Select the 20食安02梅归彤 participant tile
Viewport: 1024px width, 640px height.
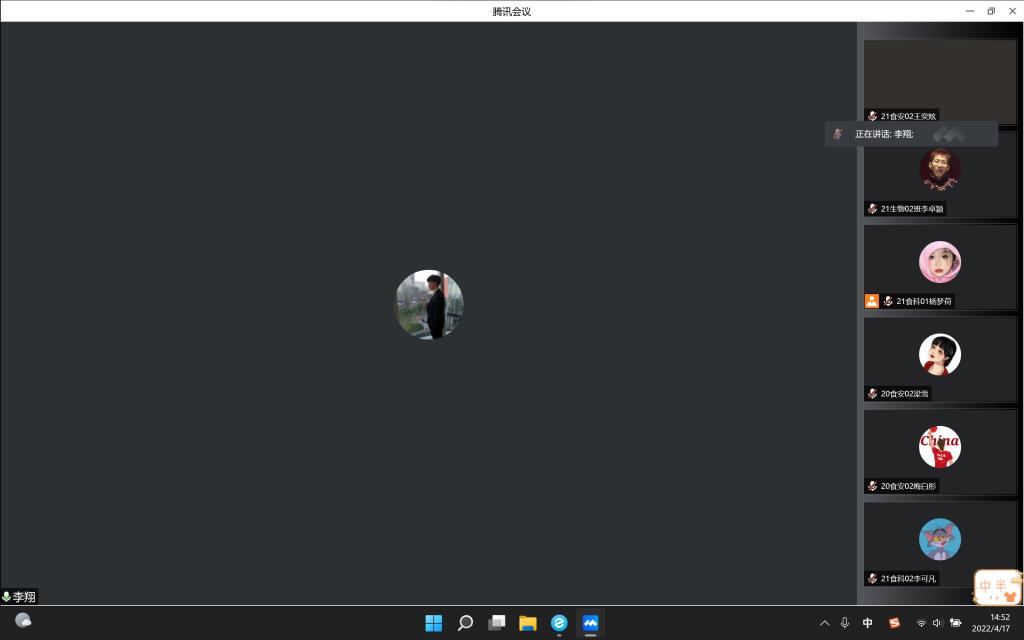click(x=940, y=451)
